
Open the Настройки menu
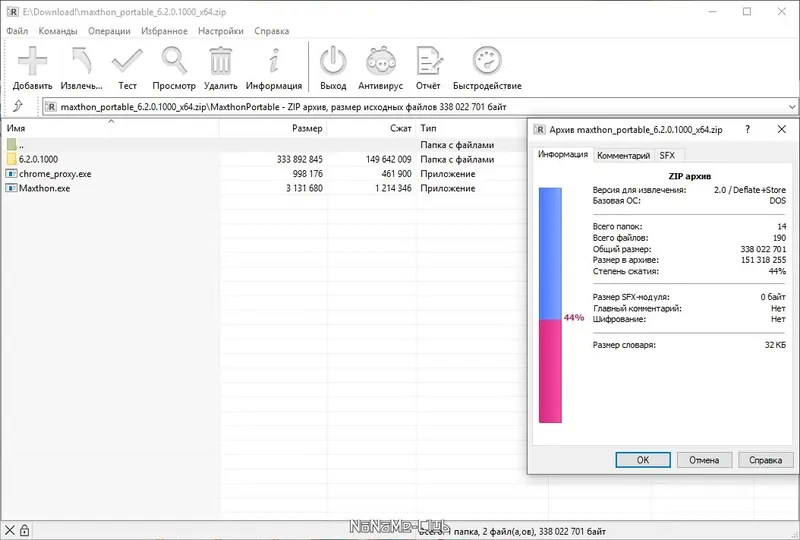221,31
